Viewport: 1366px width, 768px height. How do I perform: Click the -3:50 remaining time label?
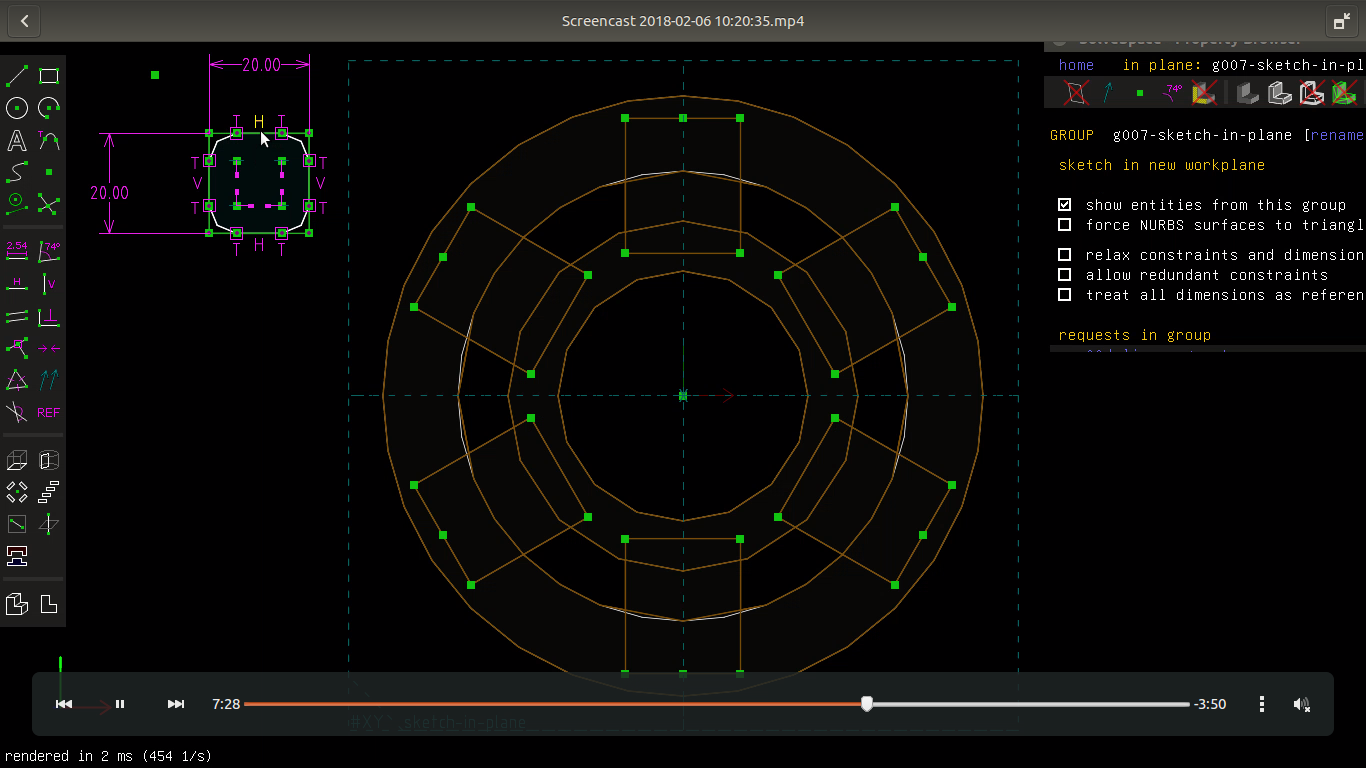click(x=1210, y=704)
